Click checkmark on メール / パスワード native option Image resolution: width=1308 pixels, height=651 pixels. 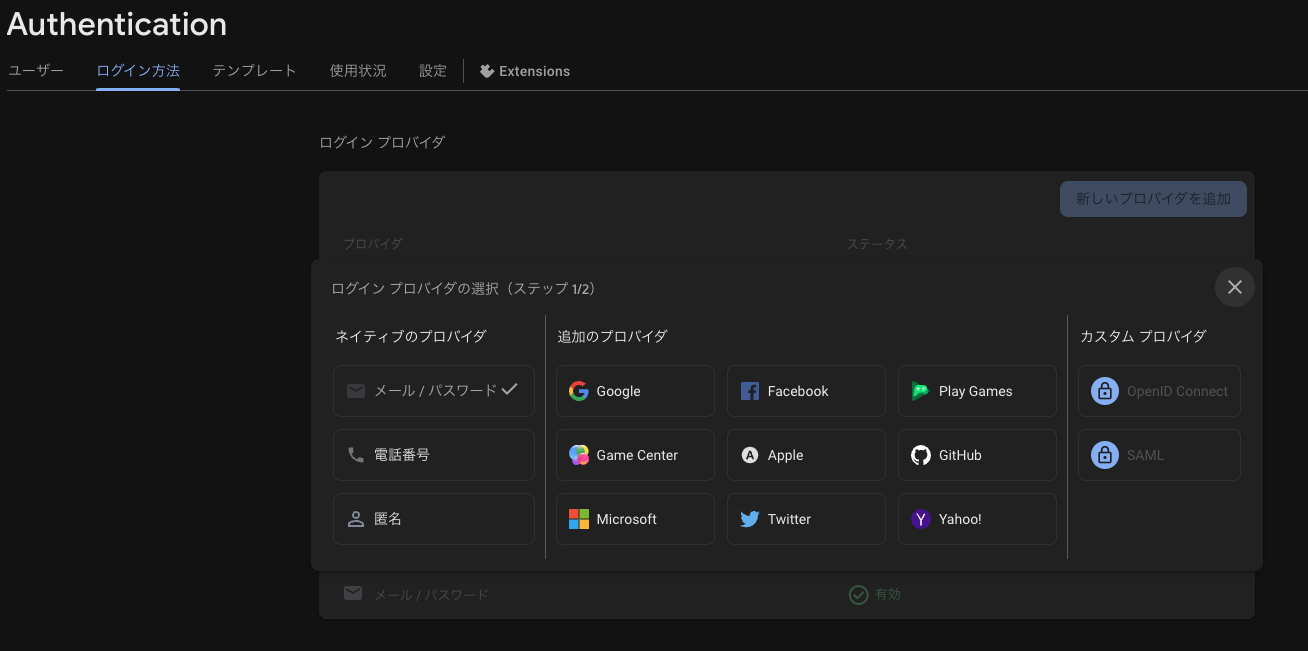coord(510,389)
